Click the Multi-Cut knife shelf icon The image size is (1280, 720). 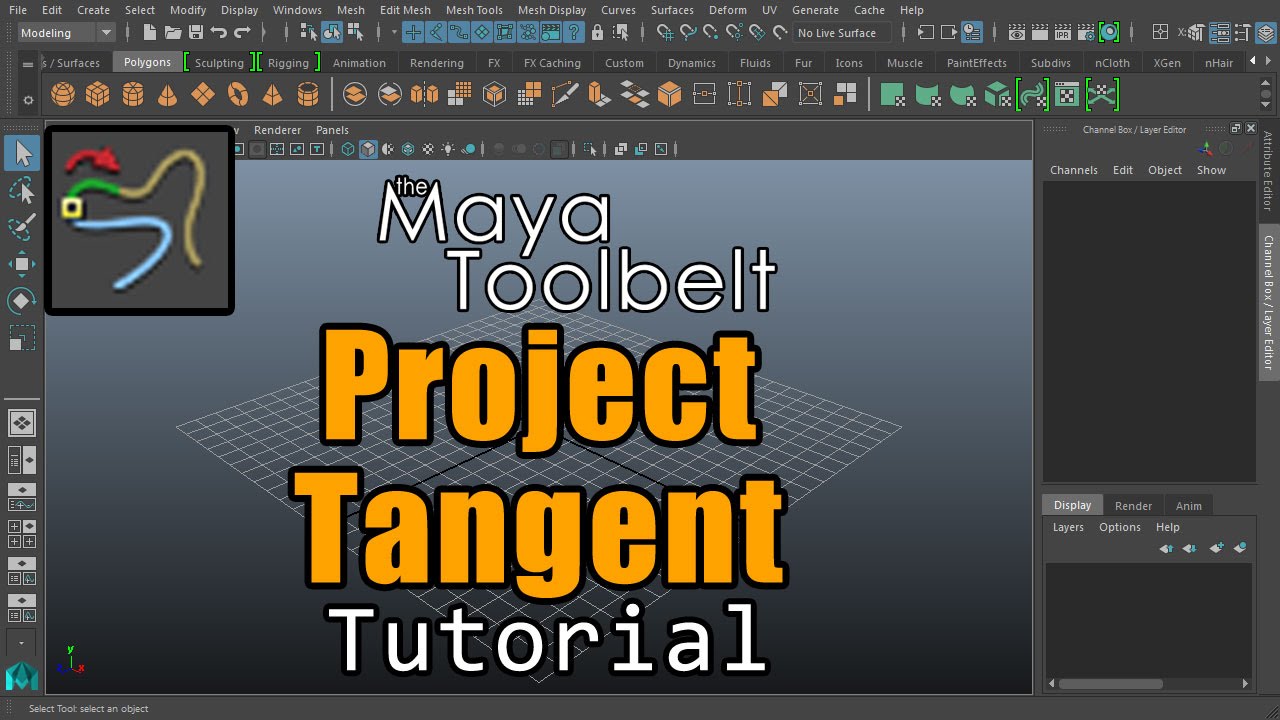click(564, 95)
